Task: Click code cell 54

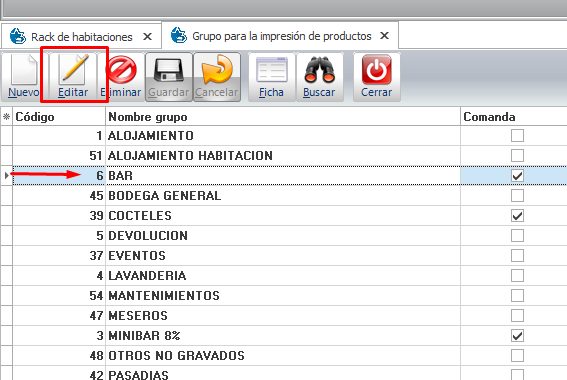Action: (x=59, y=296)
